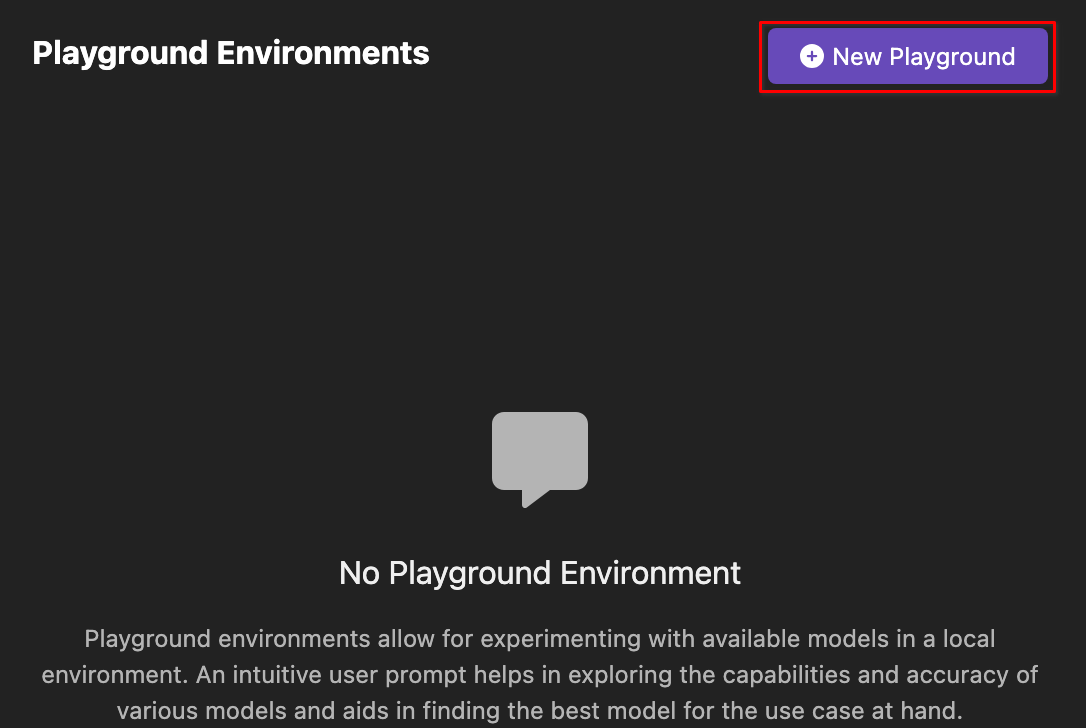Click the red-highlighted New Playground control
Image resolution: width=1086 pixels, height=728 pixels.
click(x=907, y=57)
